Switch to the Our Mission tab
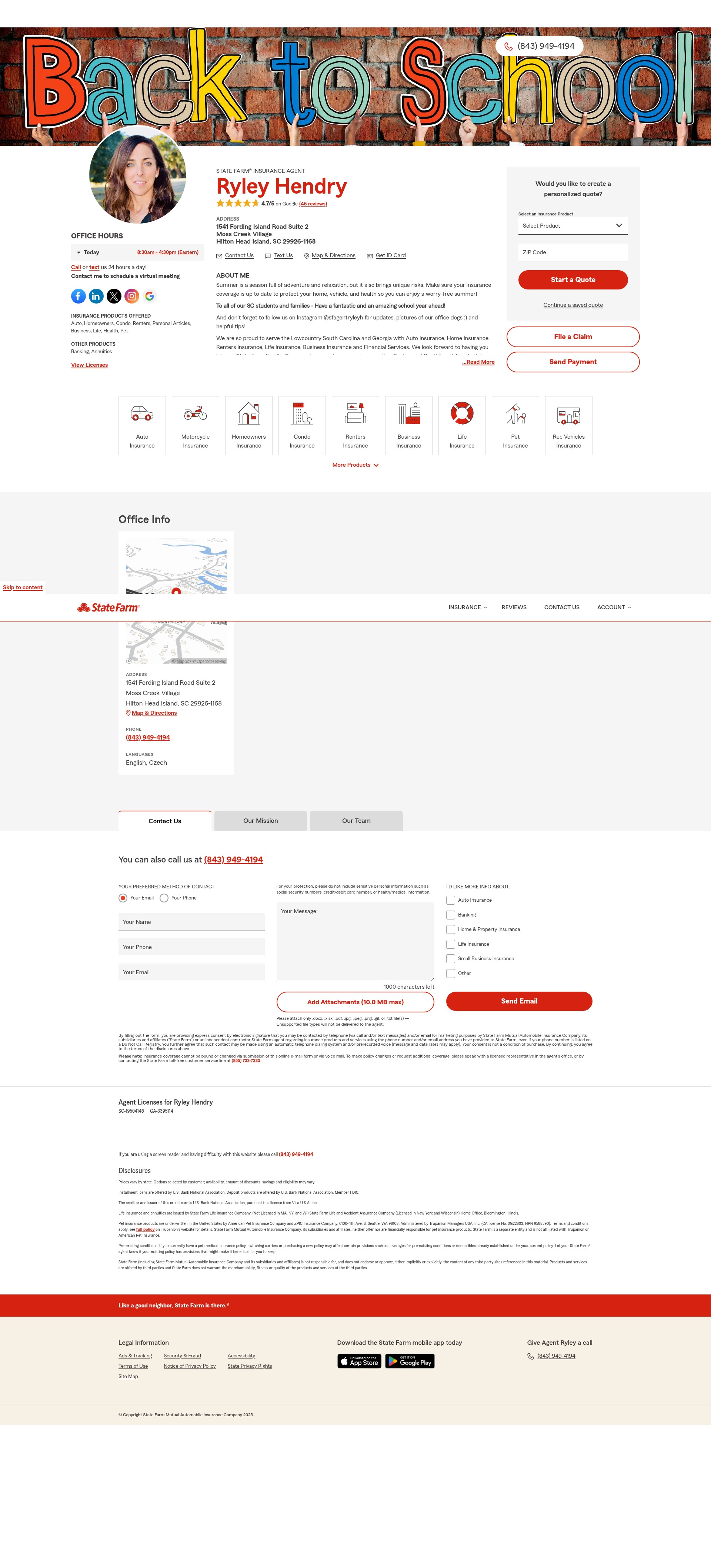The image size is (711, 1568). click(261, 821)
